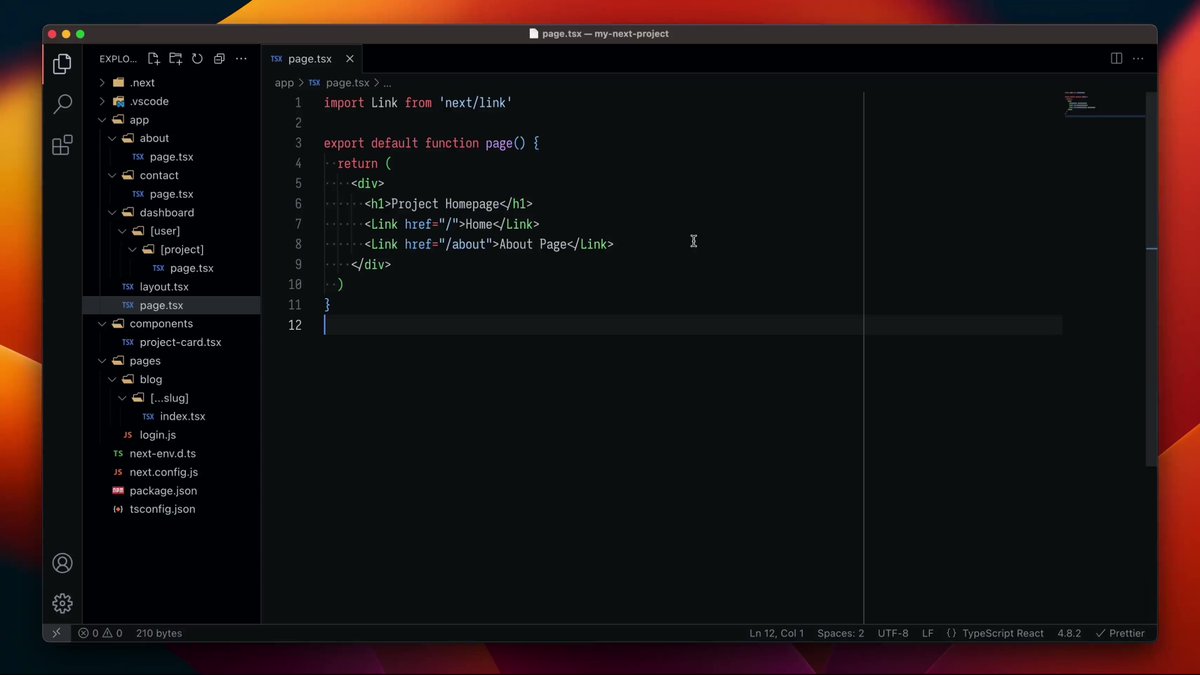Change encoding via 'UTF-8' status item

point(893,633)
